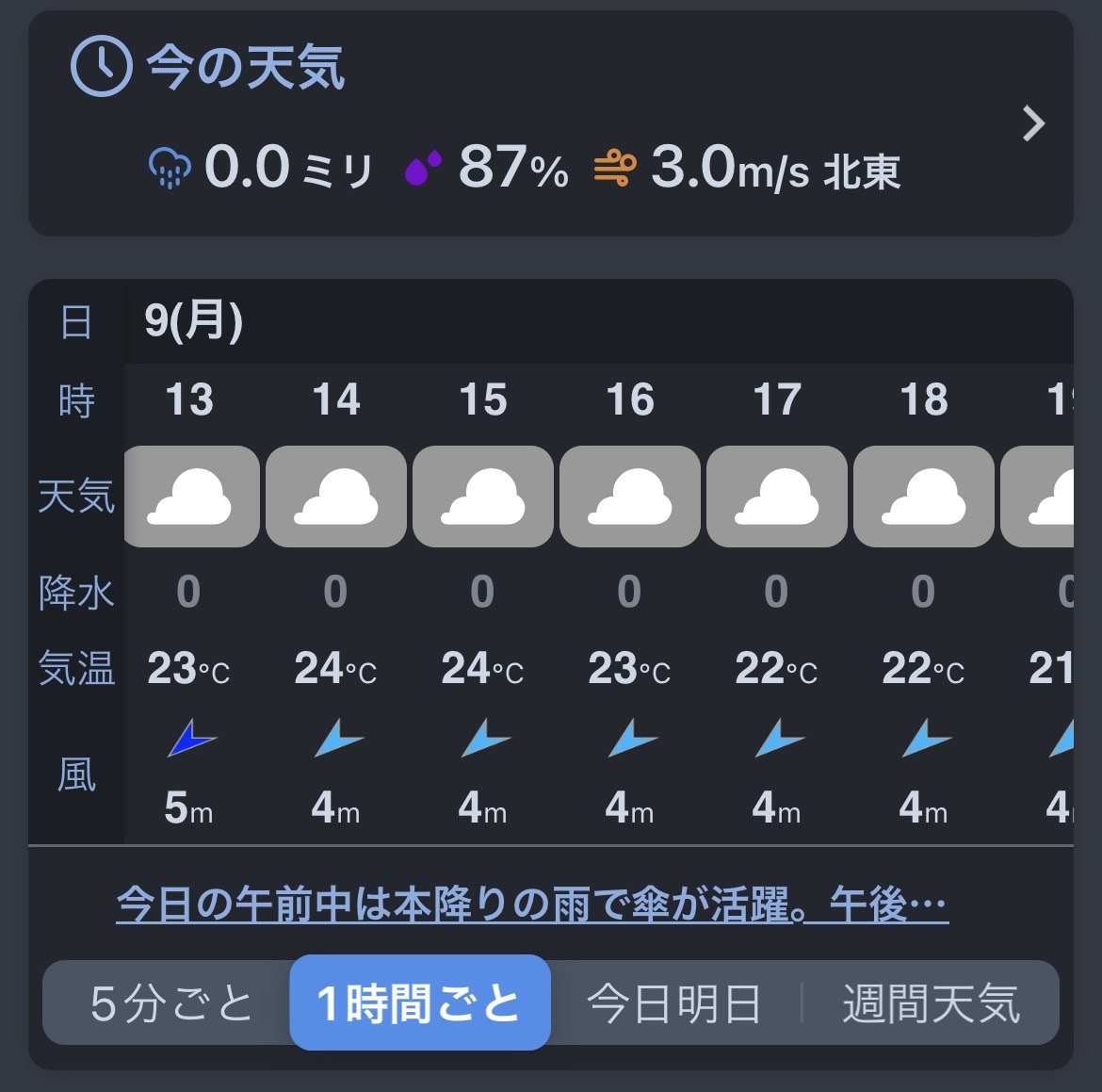Click the purple humidity droplet icon

423,168
